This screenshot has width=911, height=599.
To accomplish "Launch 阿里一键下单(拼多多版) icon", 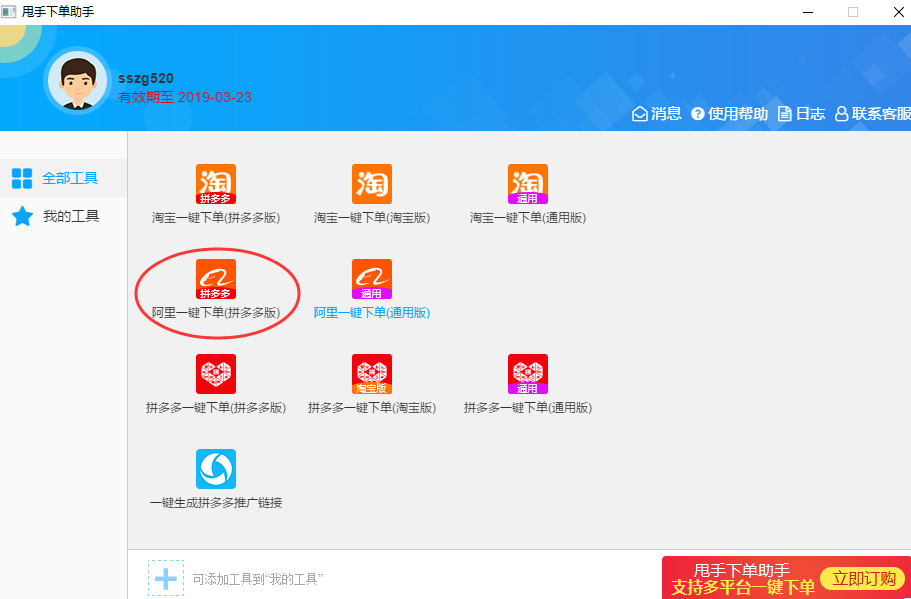I will 216,279.
